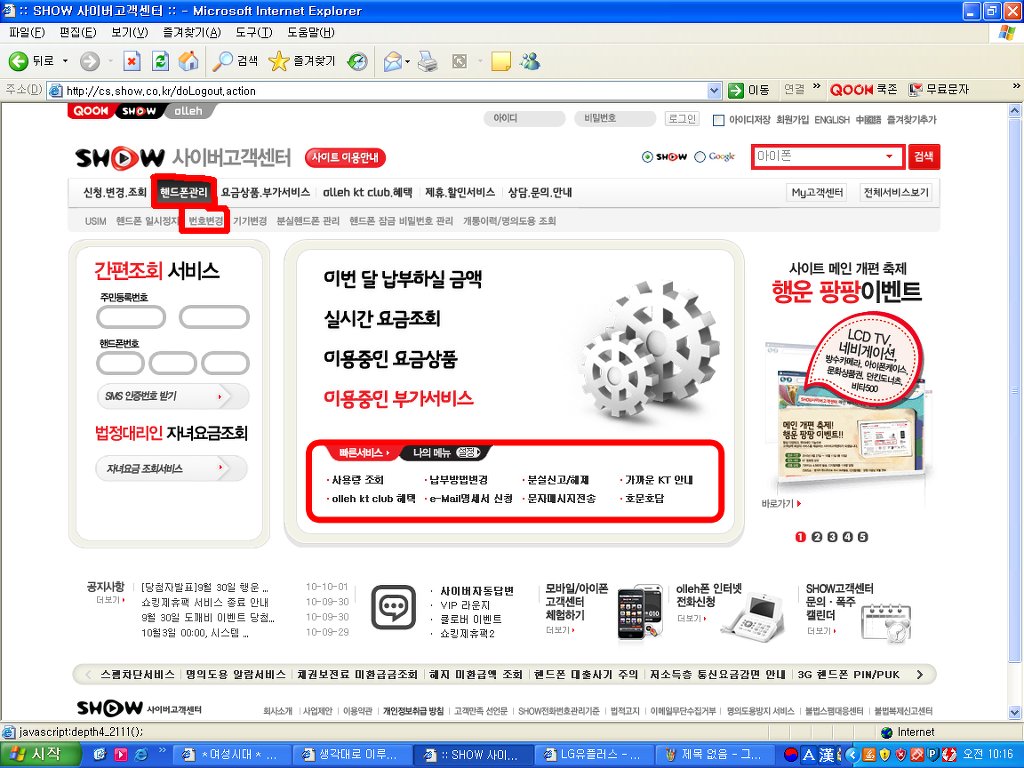The height and width of the screenshot is (768, 1024).
Task: Select the 핸드폰관리 navigation tab
Action: tap(184, 192)
